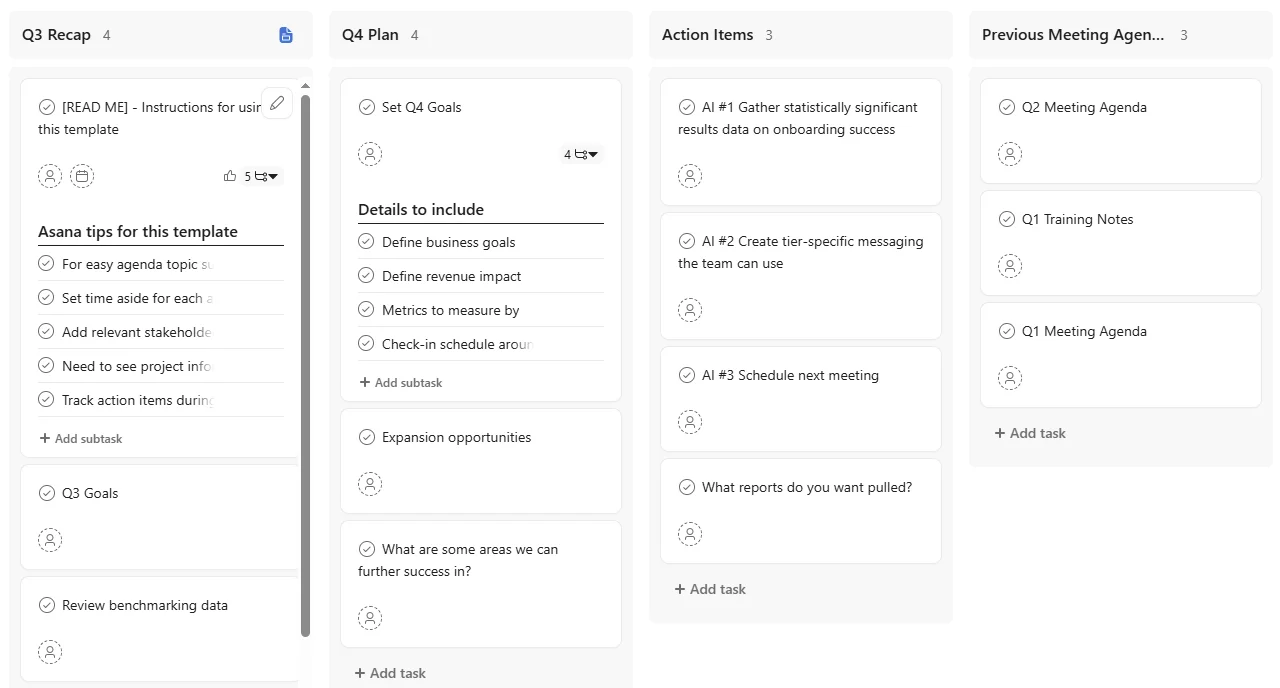The width and height of the screenshot is (1280, 688).
Task: Click Add subtask under Details to include
Action: pyautogui.click(x=400, y=382)
